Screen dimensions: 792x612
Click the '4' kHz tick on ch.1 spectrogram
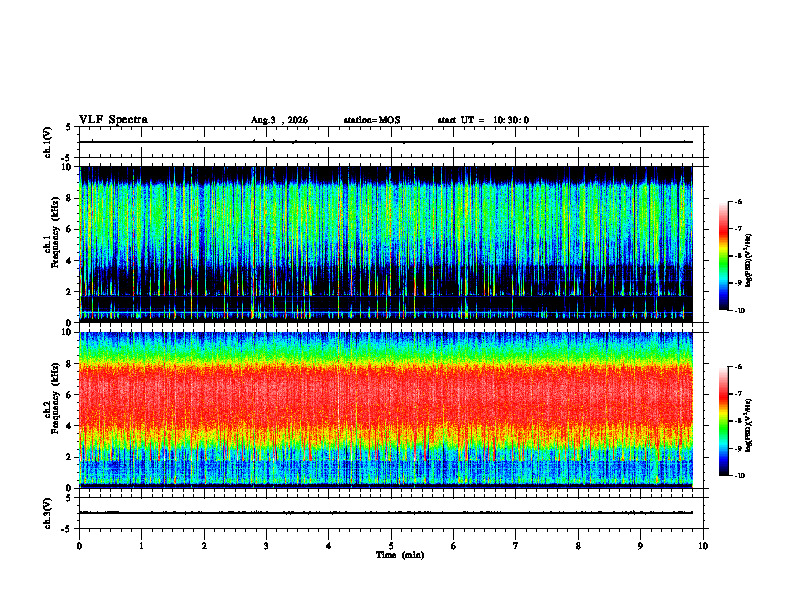(x=70, y=261)
